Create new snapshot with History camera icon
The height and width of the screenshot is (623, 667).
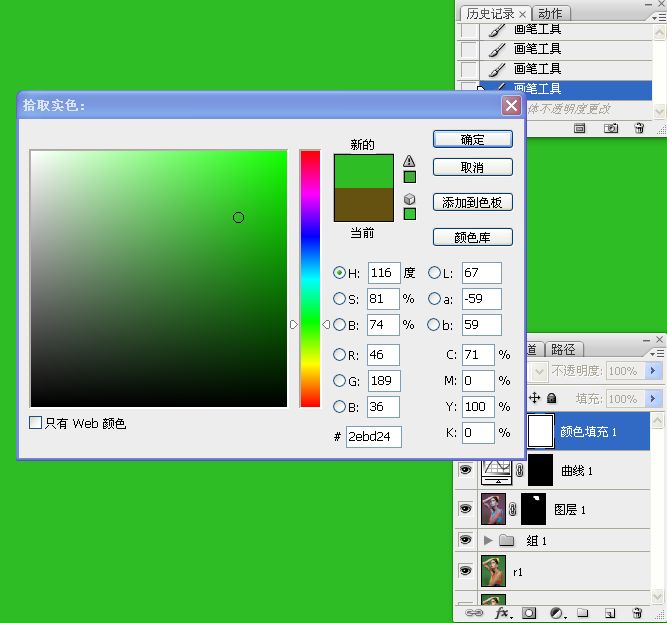(x=611, y=128)
